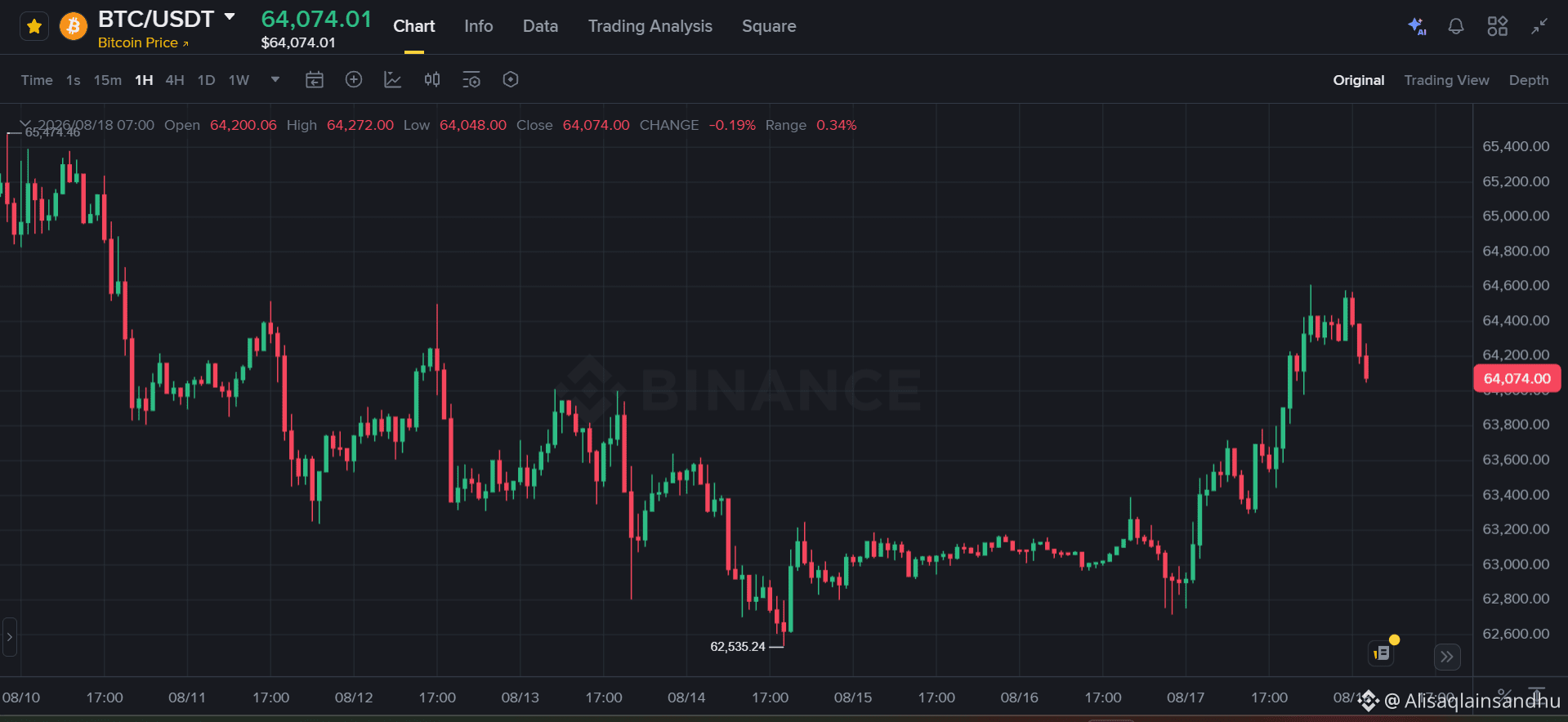This screenshot has height=722, width=1568.
Task: Open the go-to-date calendar icon
Action: coord(315,79)
